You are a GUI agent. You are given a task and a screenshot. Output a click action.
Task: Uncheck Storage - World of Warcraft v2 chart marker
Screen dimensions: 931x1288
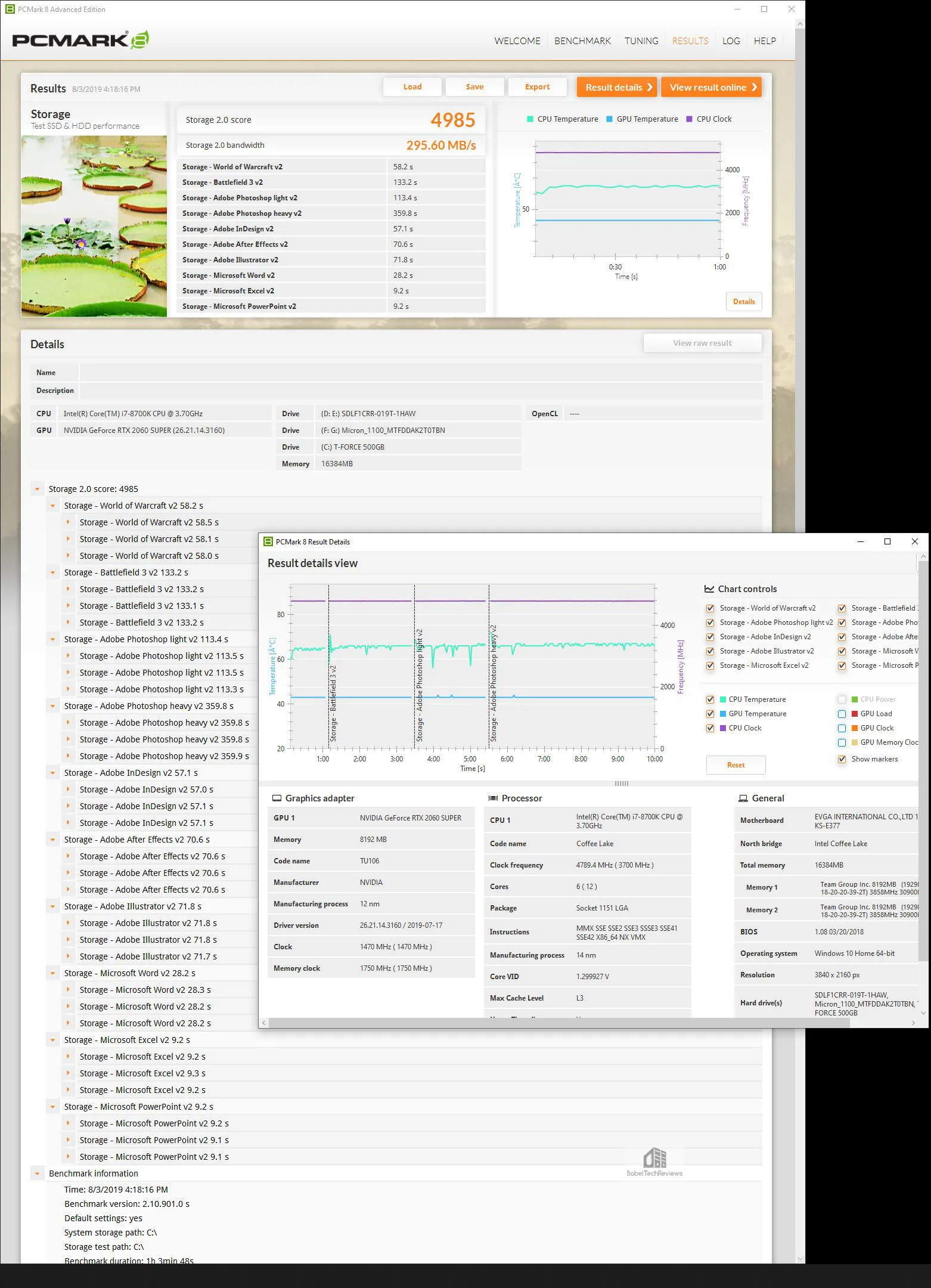(x=710, y=608)
